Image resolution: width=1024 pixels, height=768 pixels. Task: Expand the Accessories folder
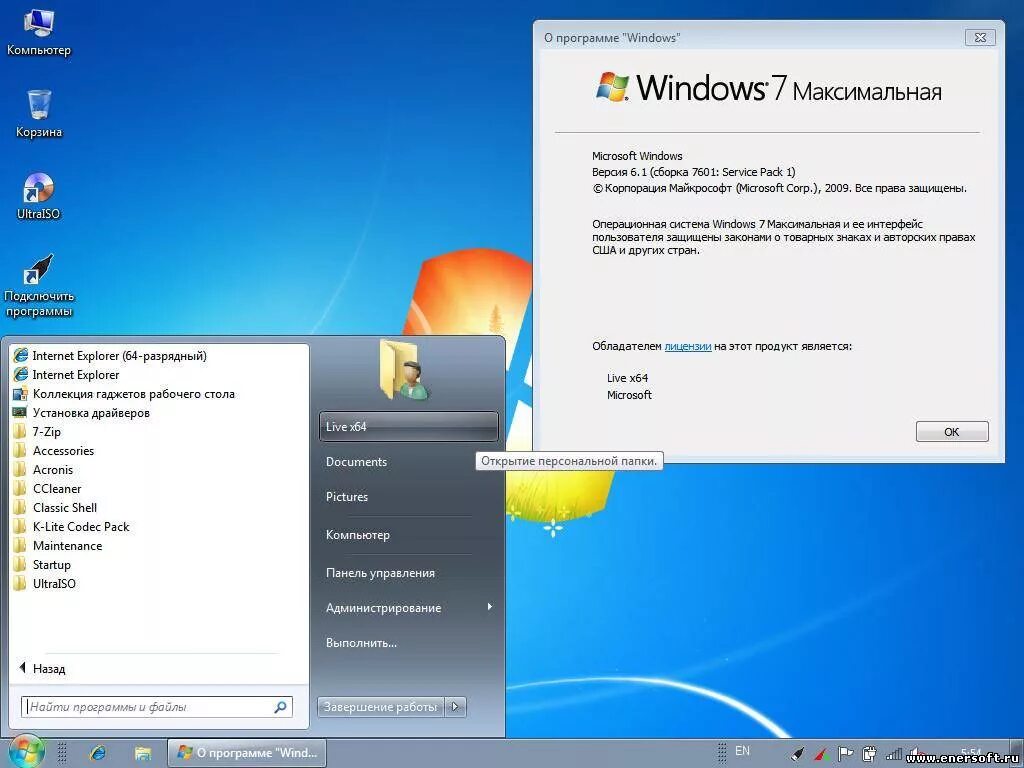click(x=54, y=451)
